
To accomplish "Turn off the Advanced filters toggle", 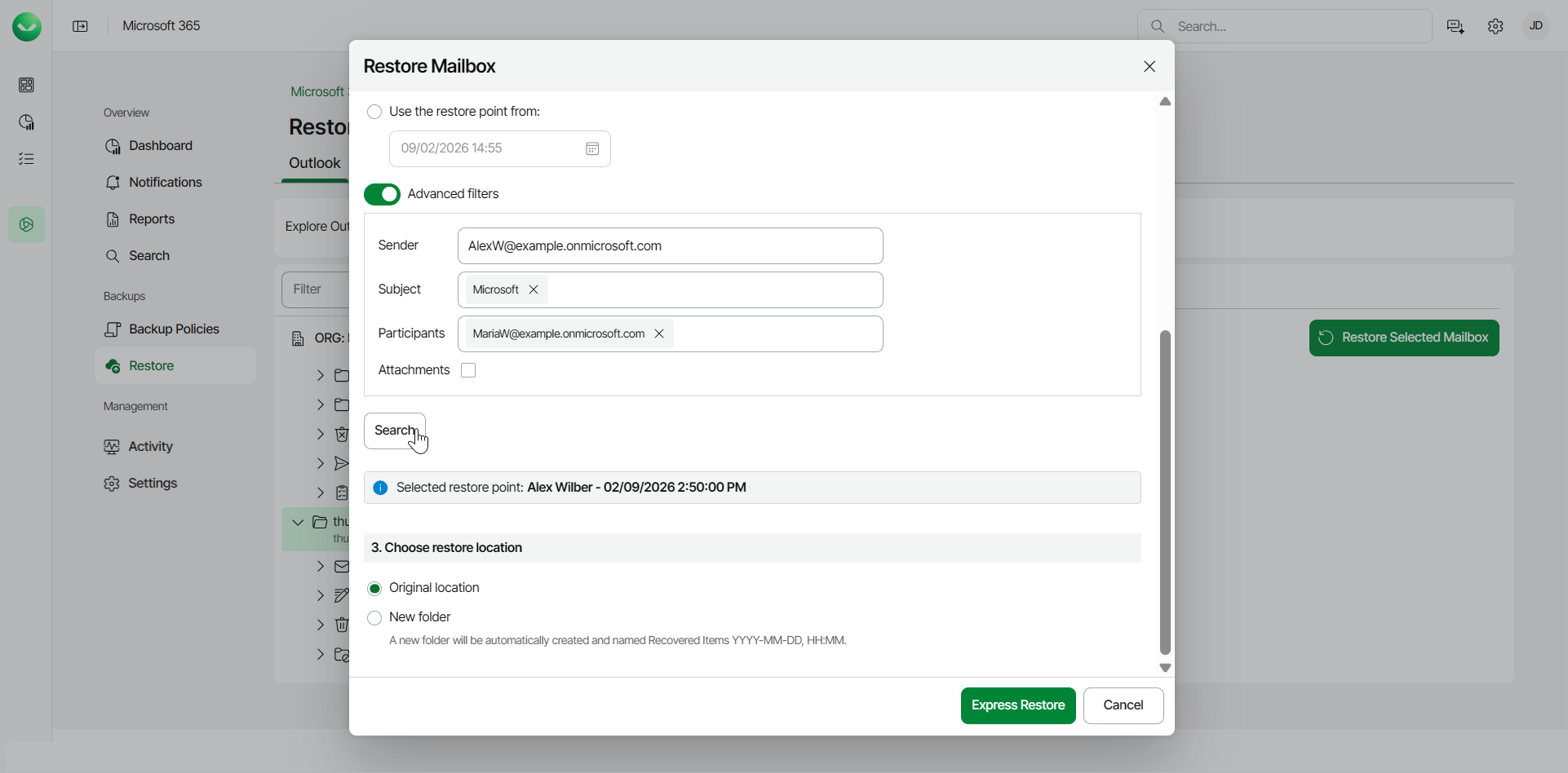I will (x=382, y=194).
